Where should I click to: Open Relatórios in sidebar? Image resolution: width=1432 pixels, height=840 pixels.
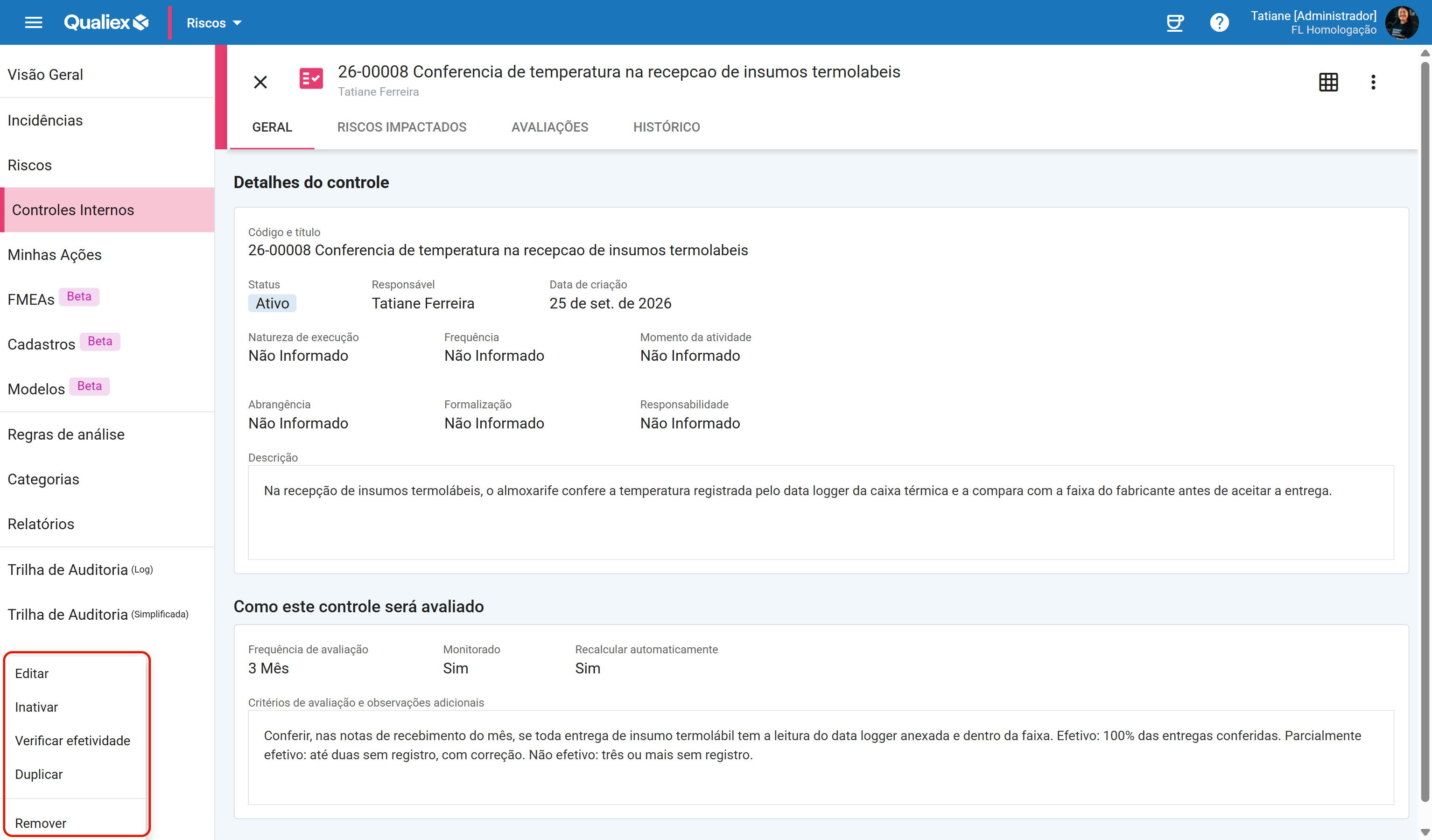(107, 524)
